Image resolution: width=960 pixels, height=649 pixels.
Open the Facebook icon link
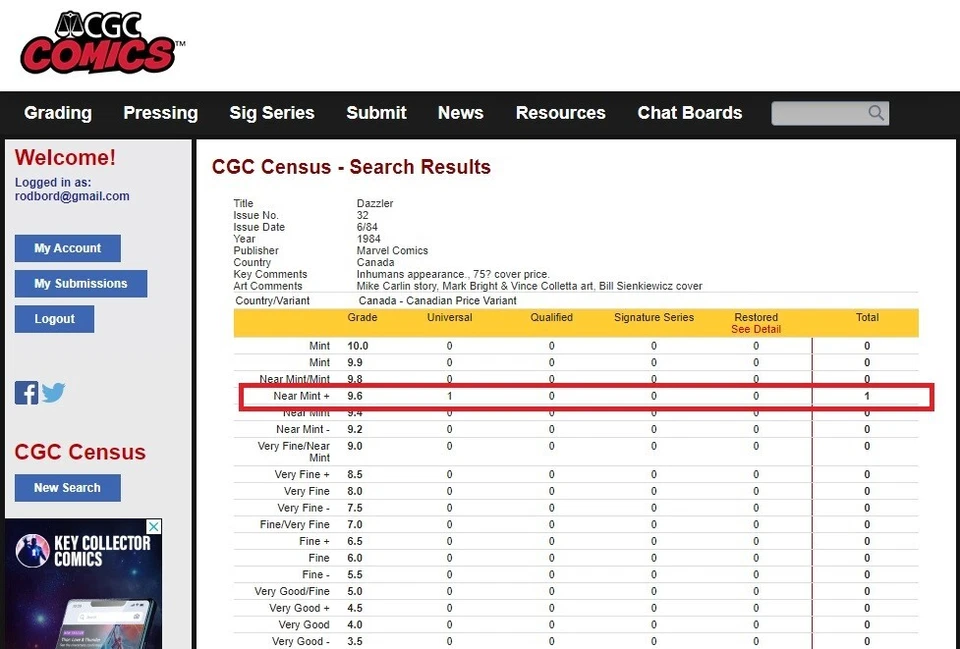click(x=26, y=392)
